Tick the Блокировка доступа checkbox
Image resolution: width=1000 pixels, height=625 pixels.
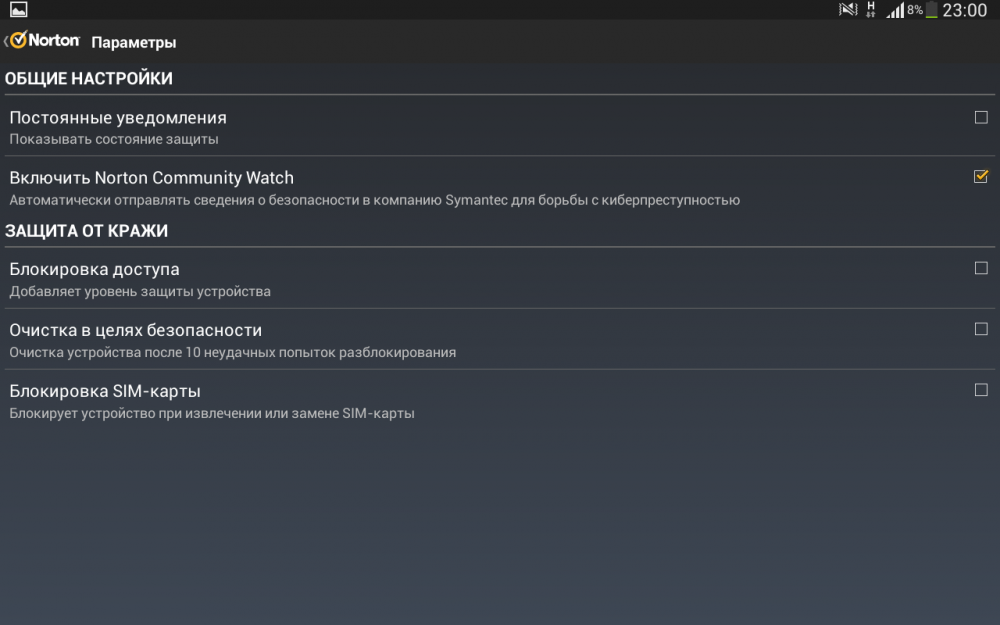pos(981,268)
